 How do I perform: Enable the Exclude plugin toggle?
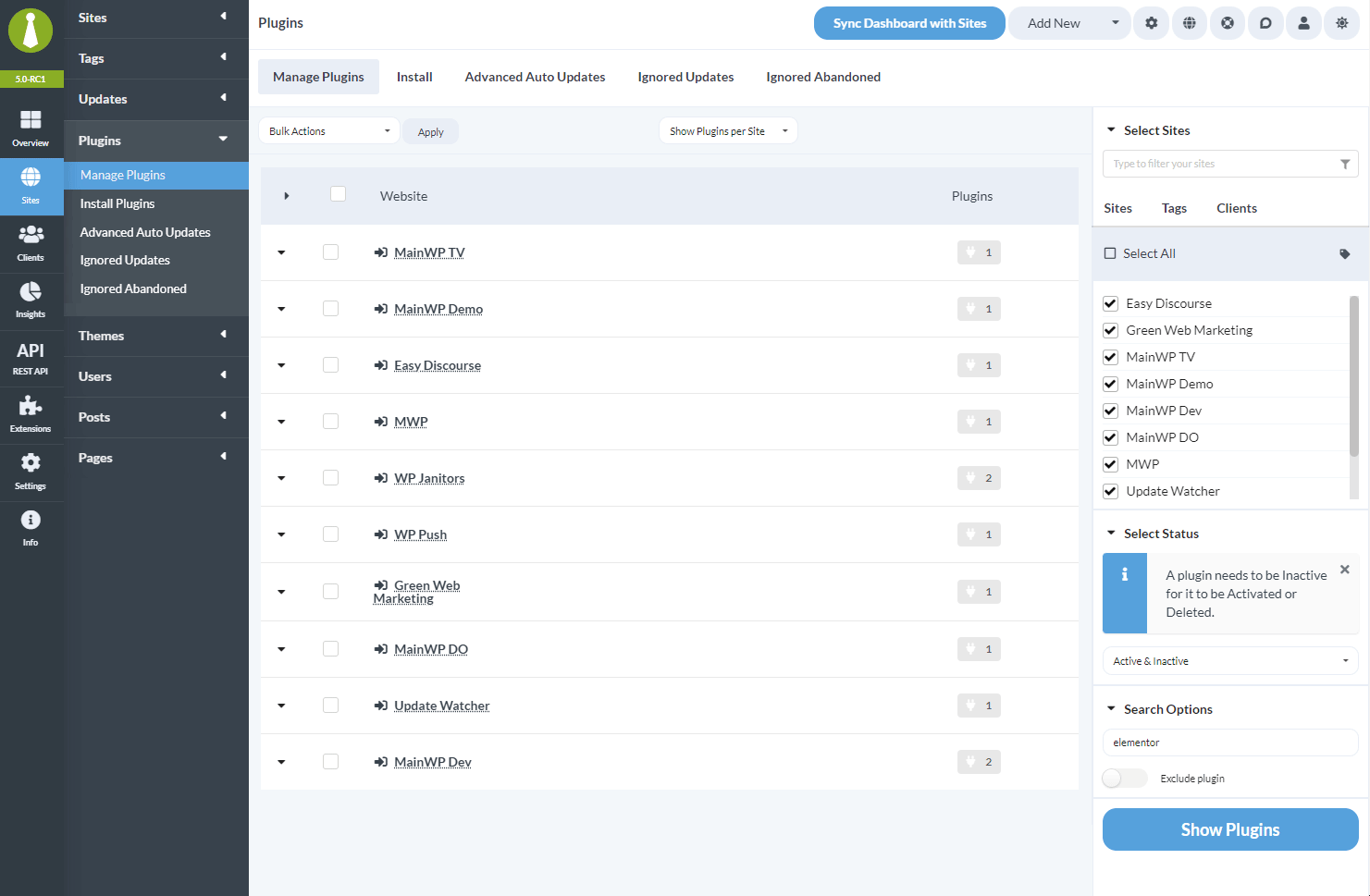pyautogui.click(x=1124, y=778)
